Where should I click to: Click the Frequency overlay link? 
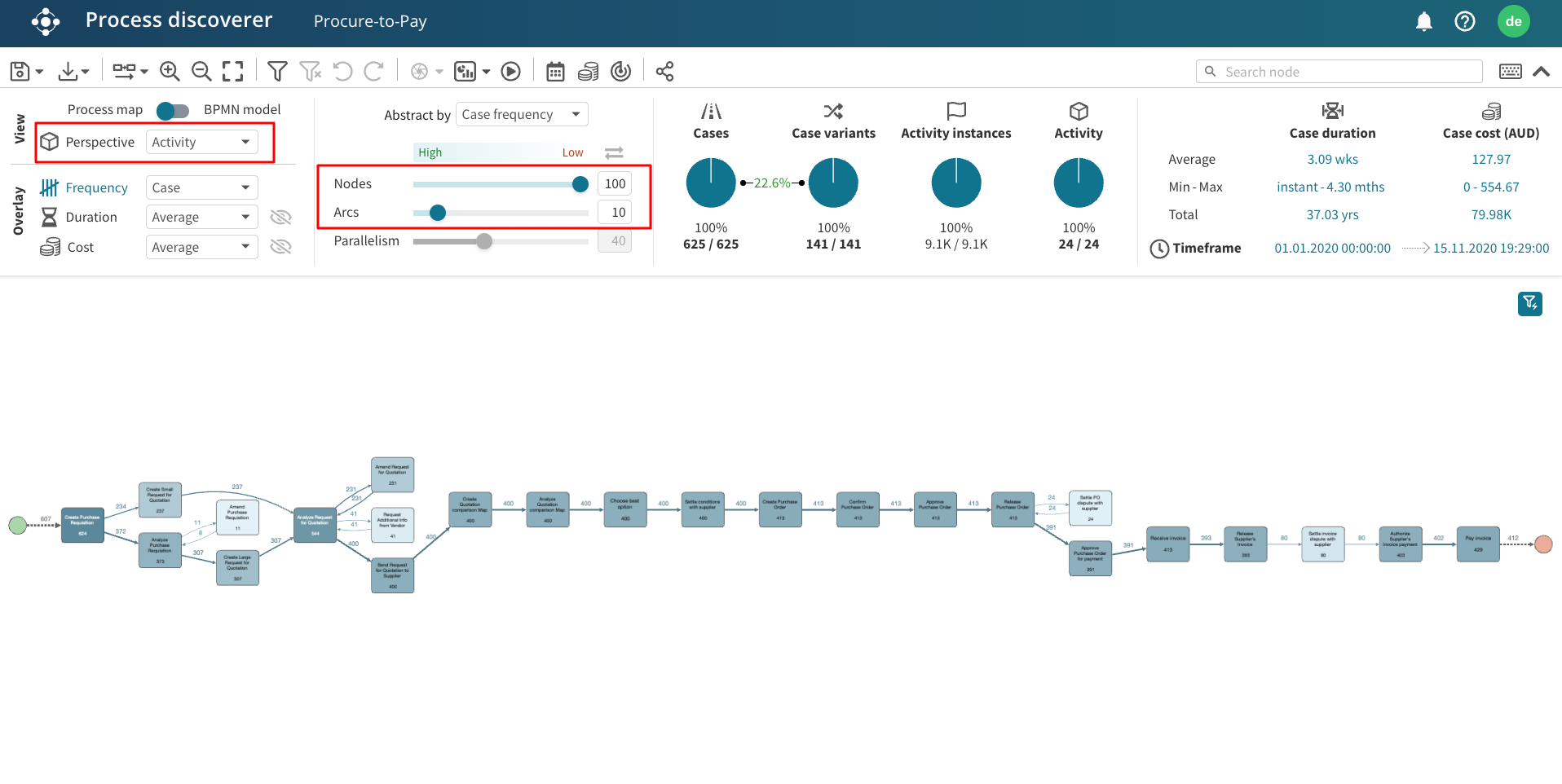96,188
